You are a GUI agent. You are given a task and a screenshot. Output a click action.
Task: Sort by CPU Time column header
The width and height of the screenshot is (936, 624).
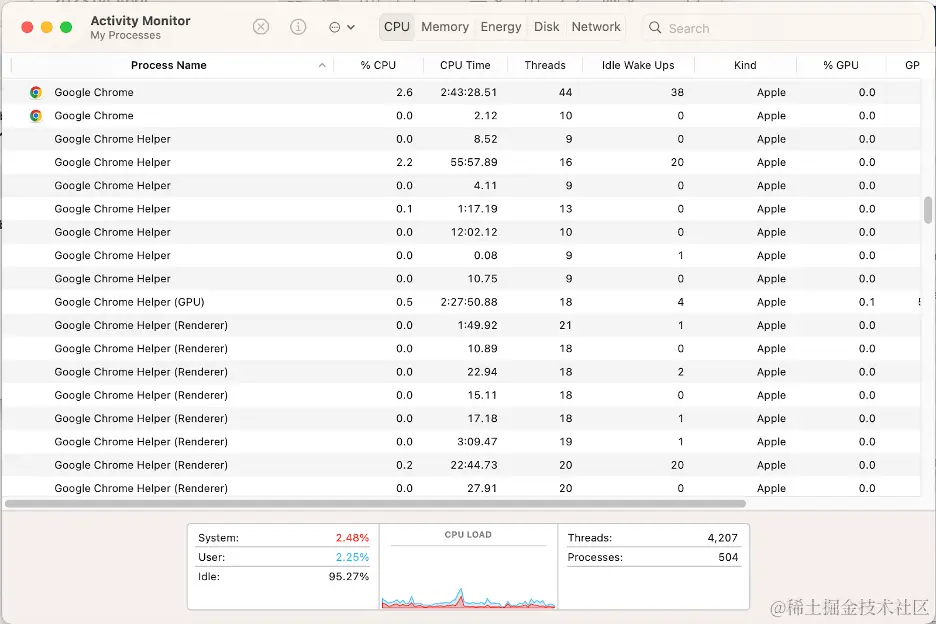click(465, 66)
